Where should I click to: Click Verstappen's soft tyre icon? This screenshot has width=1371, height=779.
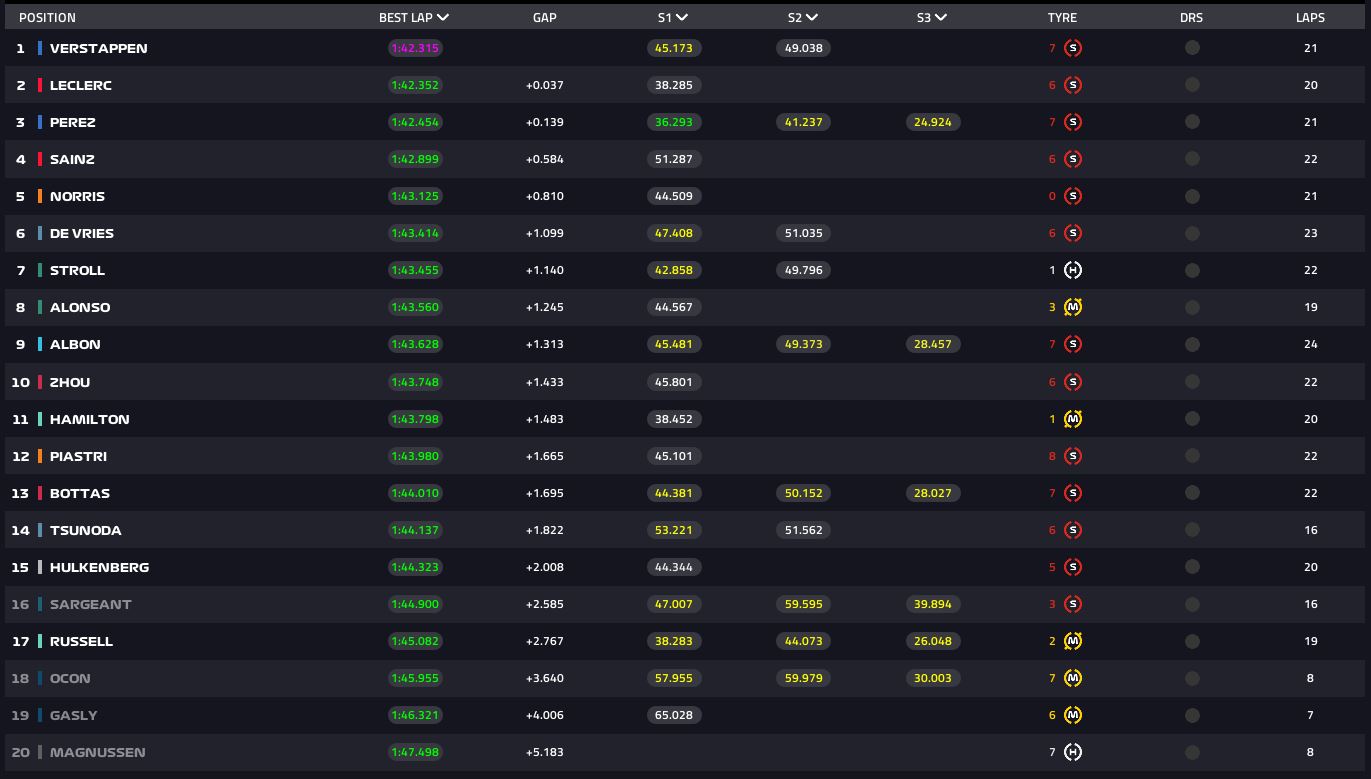point(1073,48)
